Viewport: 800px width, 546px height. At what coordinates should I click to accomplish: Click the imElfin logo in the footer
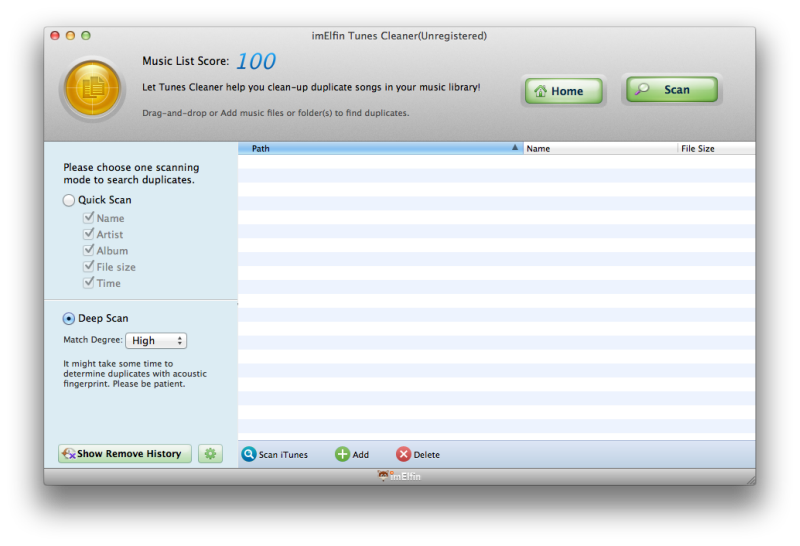pyautogui.click(x=399, y=476)
